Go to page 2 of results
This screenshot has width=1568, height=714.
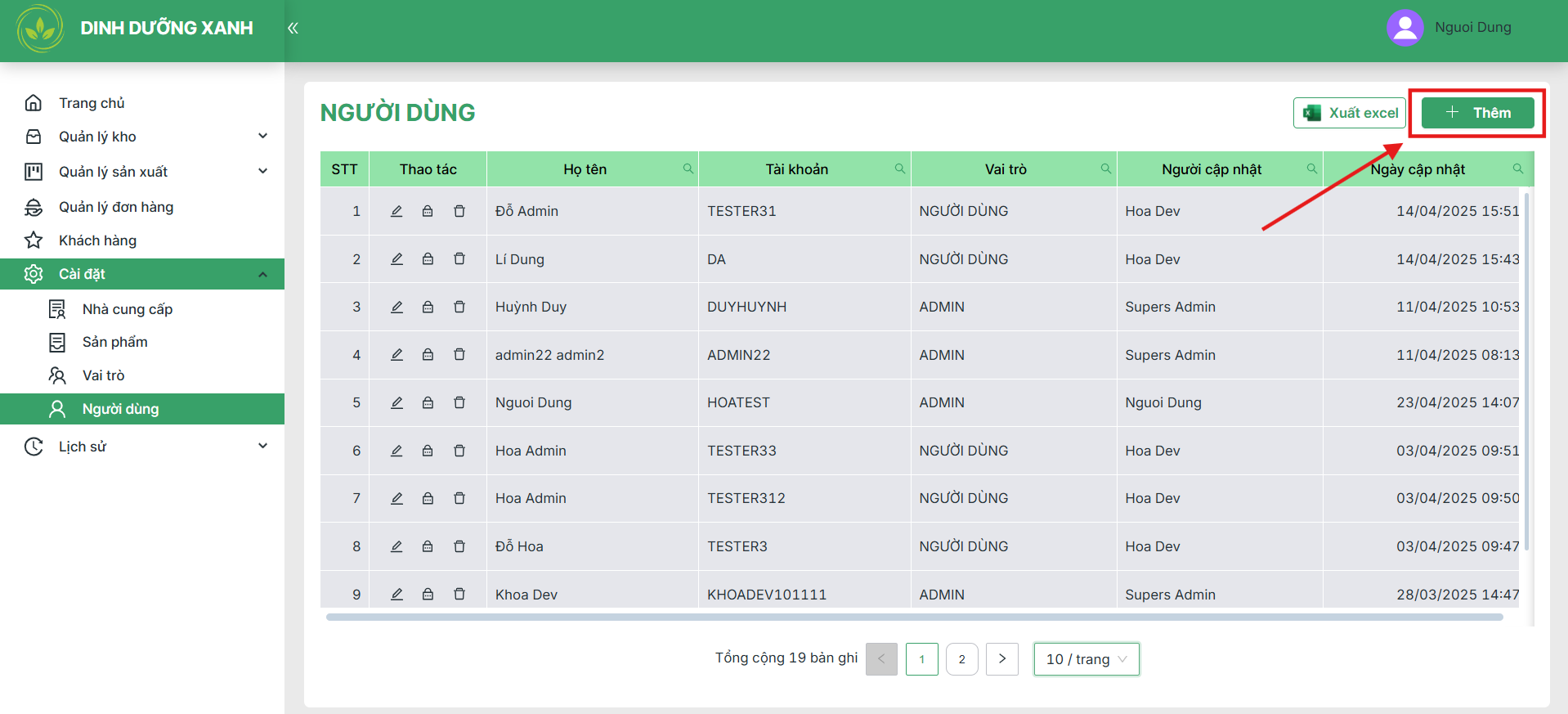pos(962,659)
